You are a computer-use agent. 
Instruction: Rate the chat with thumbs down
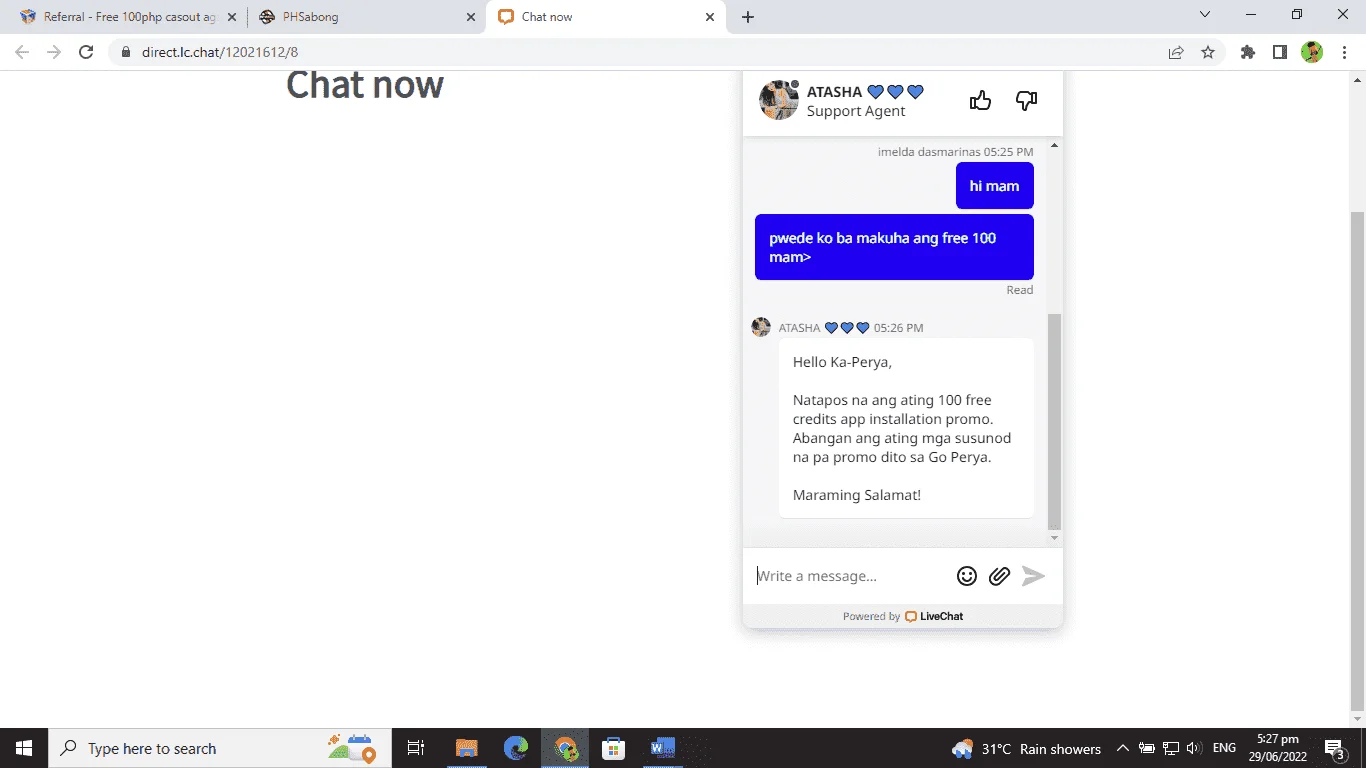click(x=1027, y=100)
